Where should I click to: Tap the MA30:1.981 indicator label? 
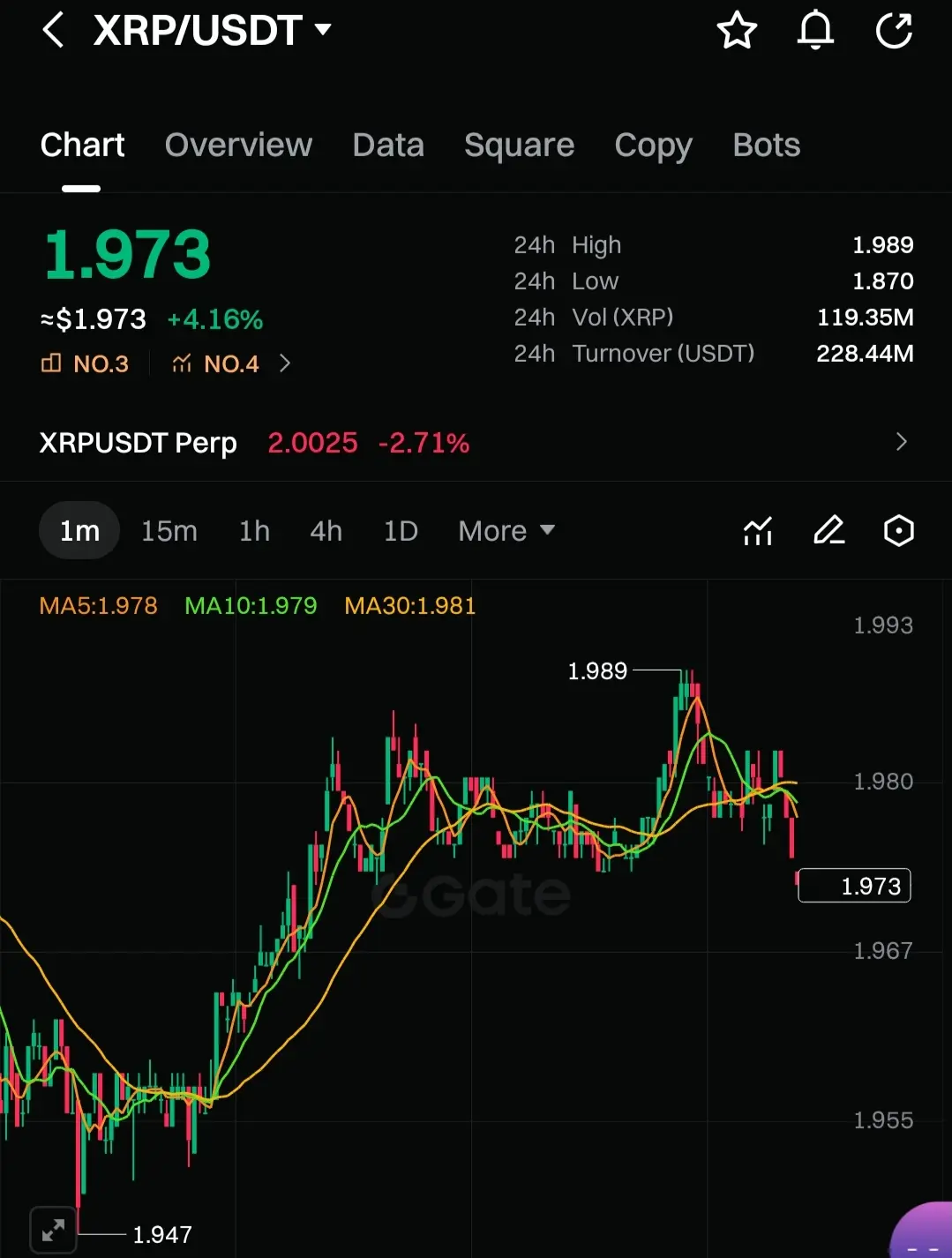point(410,606)
